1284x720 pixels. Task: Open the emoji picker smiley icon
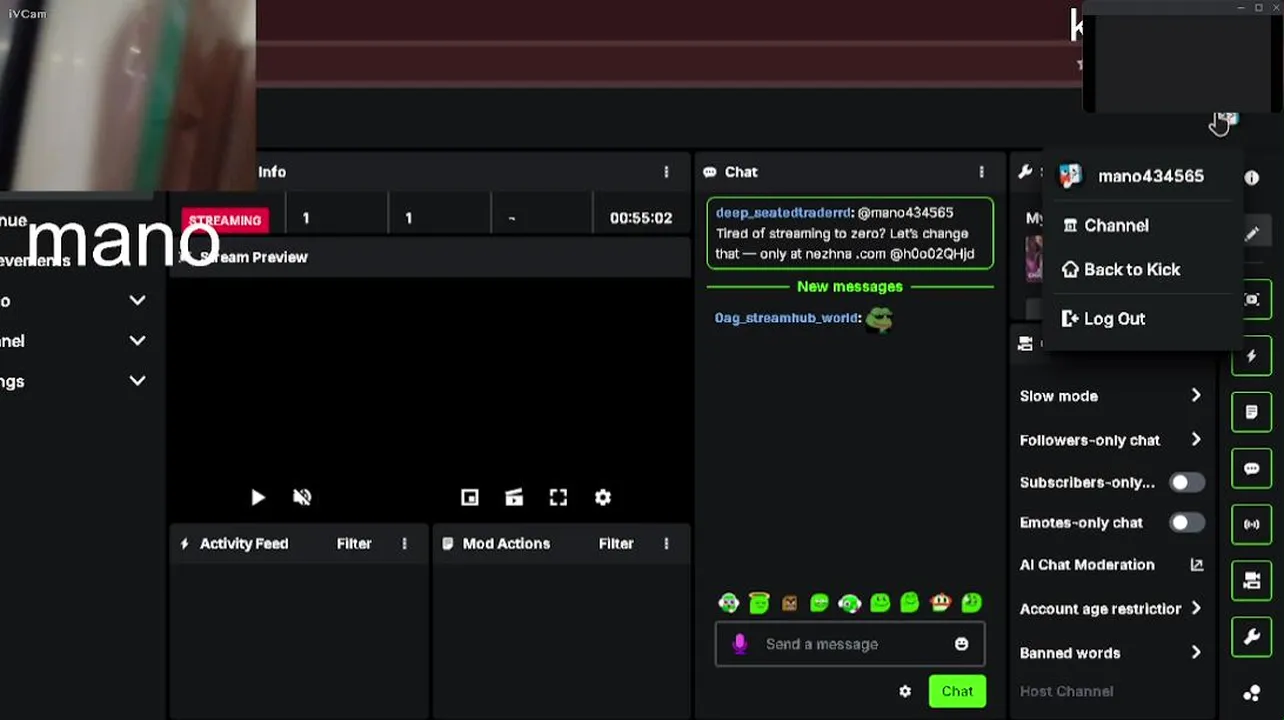(x=961, y=644)
